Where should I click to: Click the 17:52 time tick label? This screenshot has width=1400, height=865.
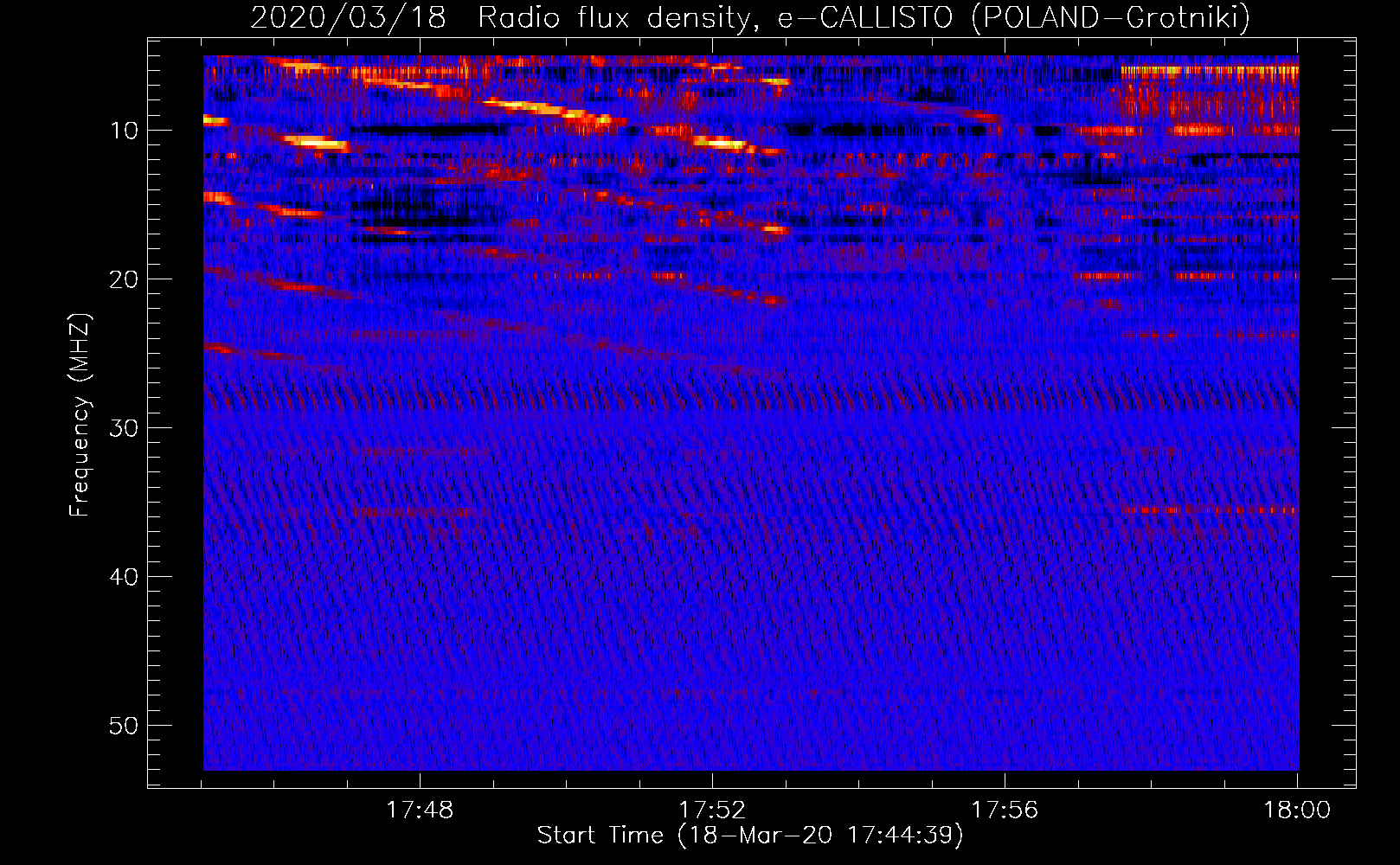coord(712,810)
